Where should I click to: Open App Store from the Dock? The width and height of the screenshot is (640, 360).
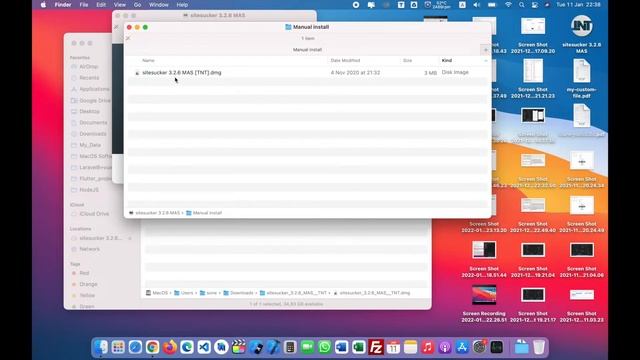462,347
